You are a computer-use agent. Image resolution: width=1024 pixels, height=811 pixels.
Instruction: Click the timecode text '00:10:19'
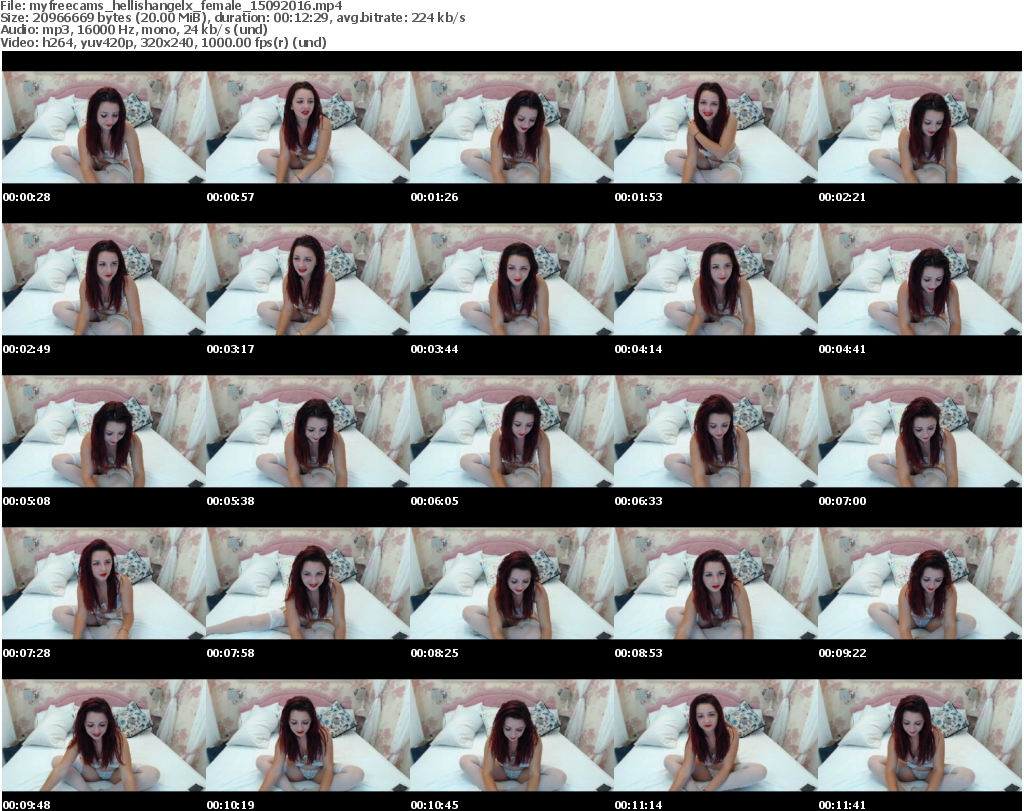[x=231, y=805]
